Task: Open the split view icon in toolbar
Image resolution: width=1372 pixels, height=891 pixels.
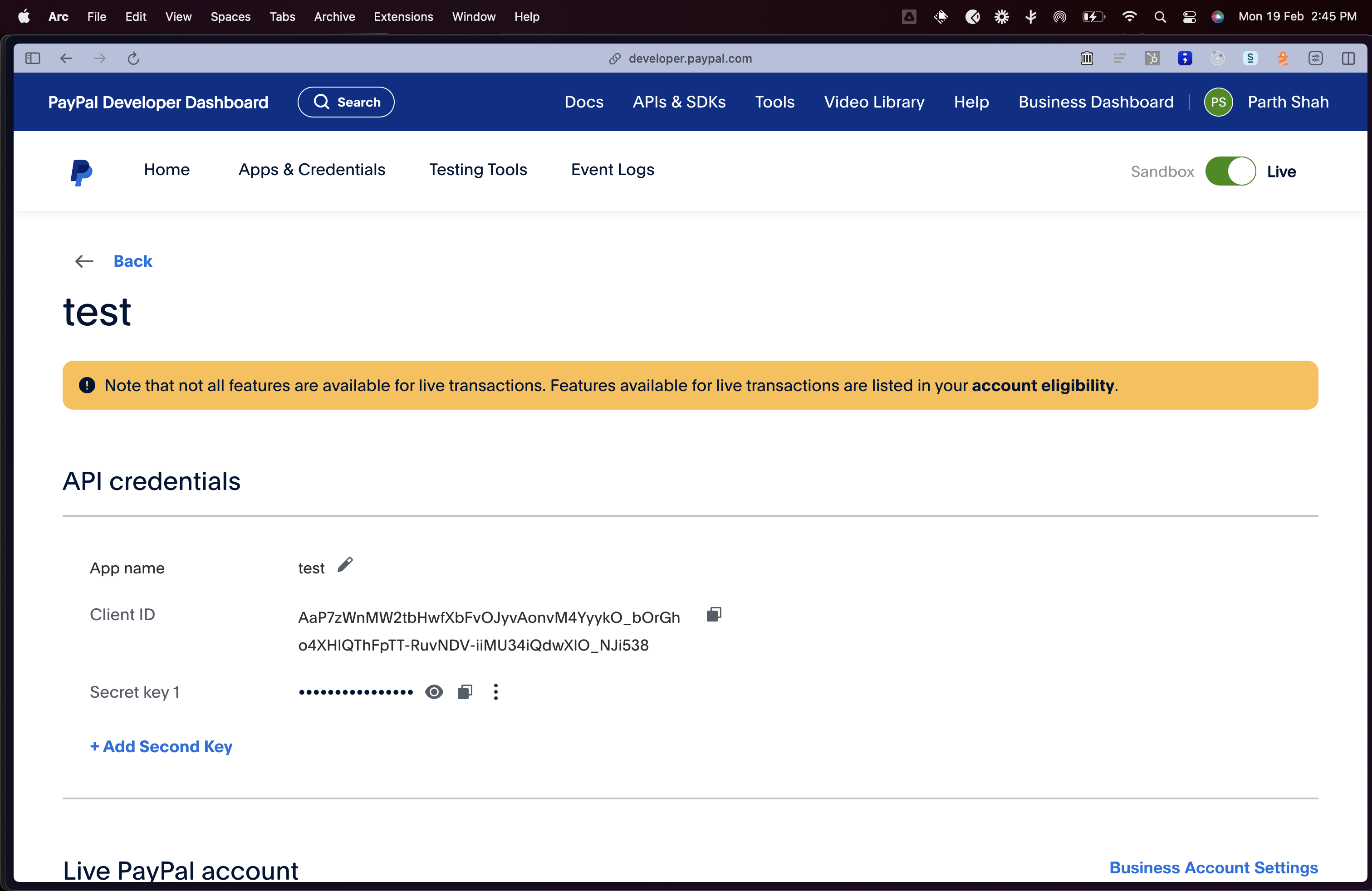Action: click(1348, 58)
